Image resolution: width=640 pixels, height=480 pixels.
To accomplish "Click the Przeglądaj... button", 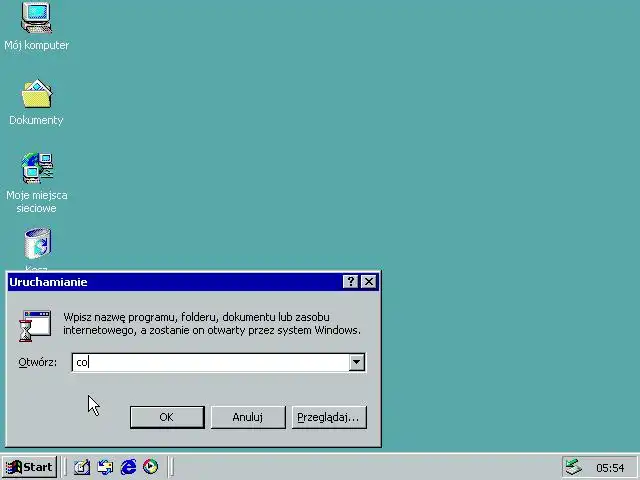I will point(329,417).
